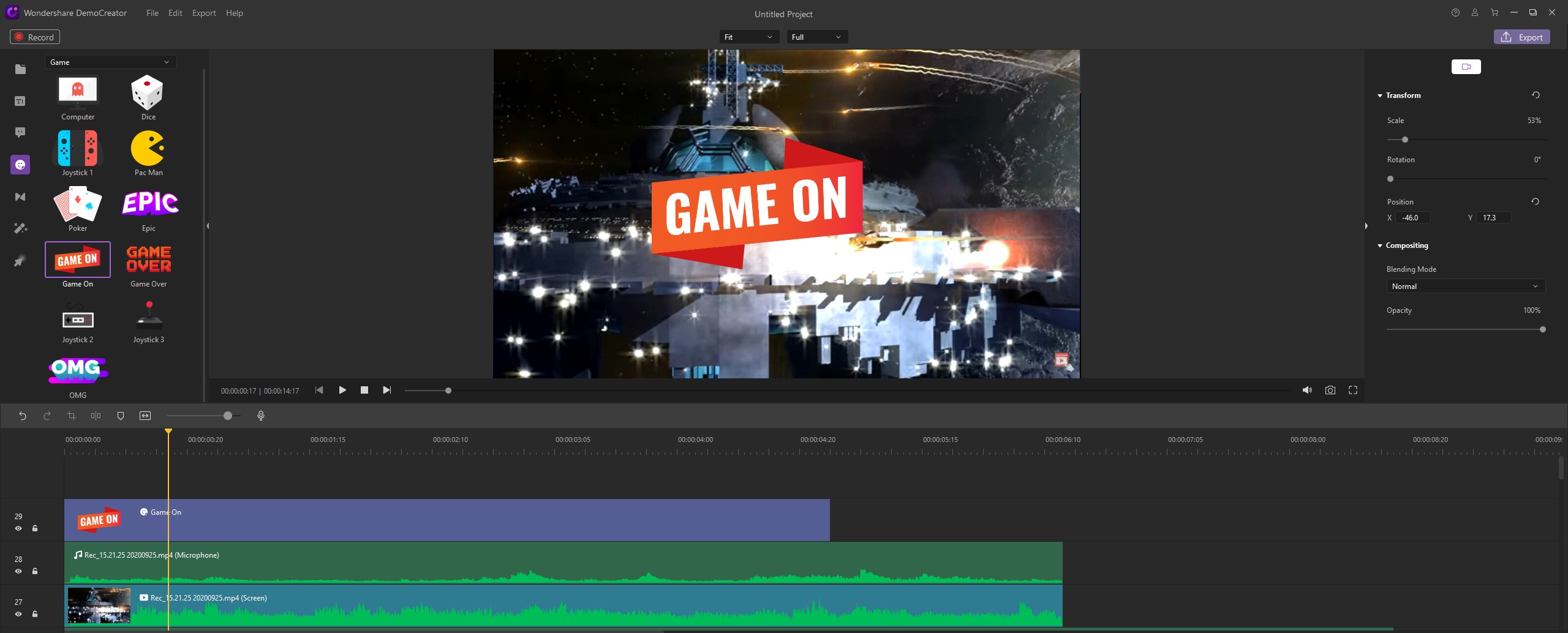Play the preview video
This screenshot has height=633, width=1568.
342,390
